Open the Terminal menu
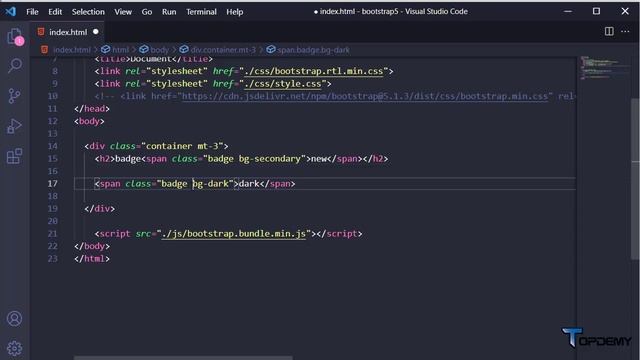Image resolution: width=640 pixels, height=360 pixels. tap(201, 12)
